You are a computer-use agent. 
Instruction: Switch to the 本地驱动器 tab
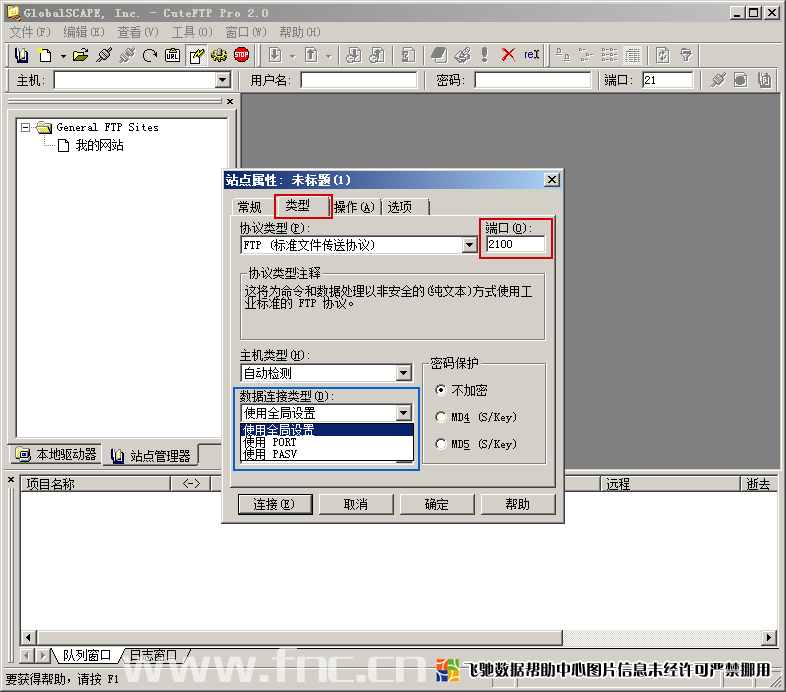point(56,454)
